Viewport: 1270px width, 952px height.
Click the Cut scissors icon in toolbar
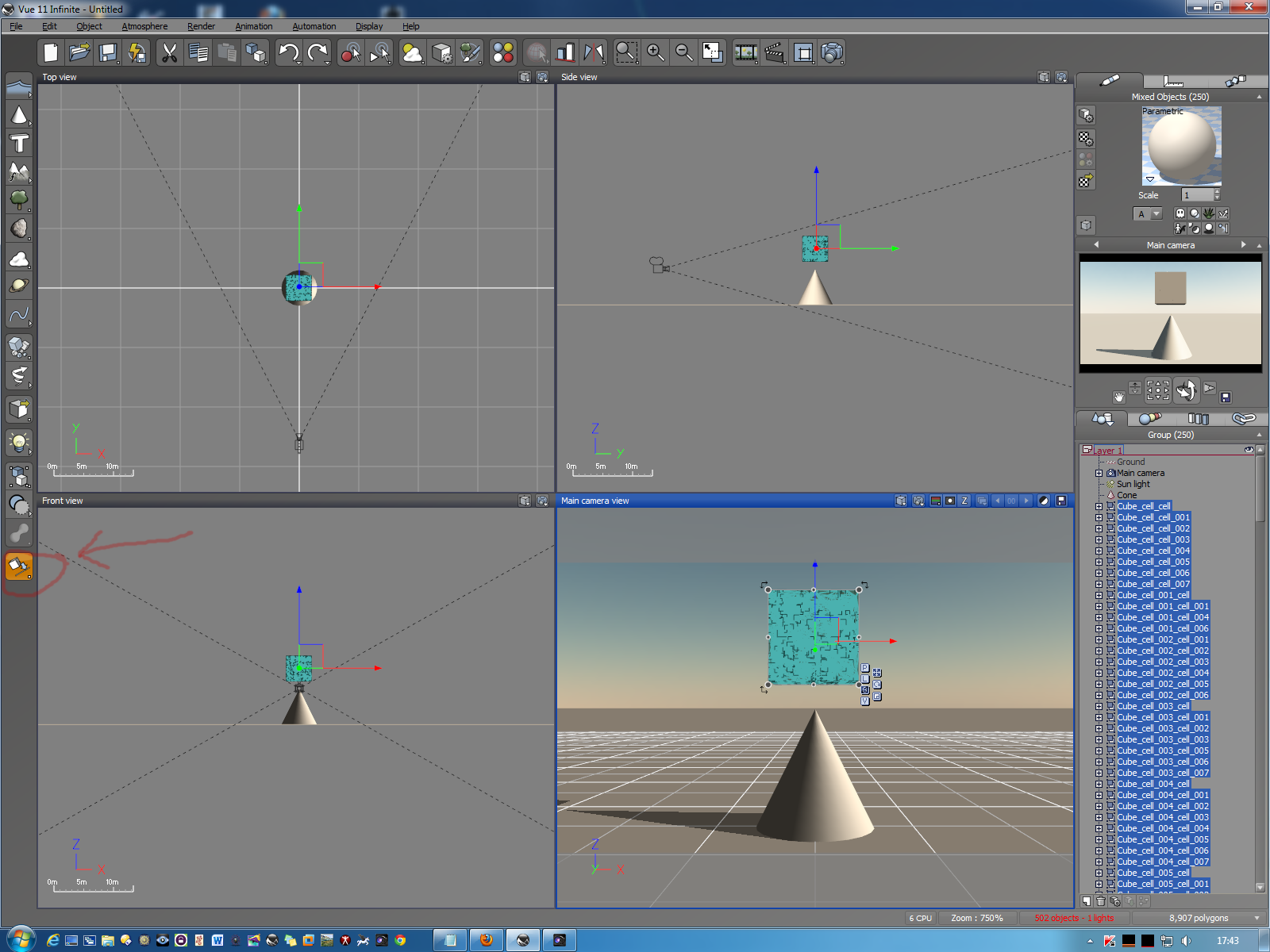(169, 53)
